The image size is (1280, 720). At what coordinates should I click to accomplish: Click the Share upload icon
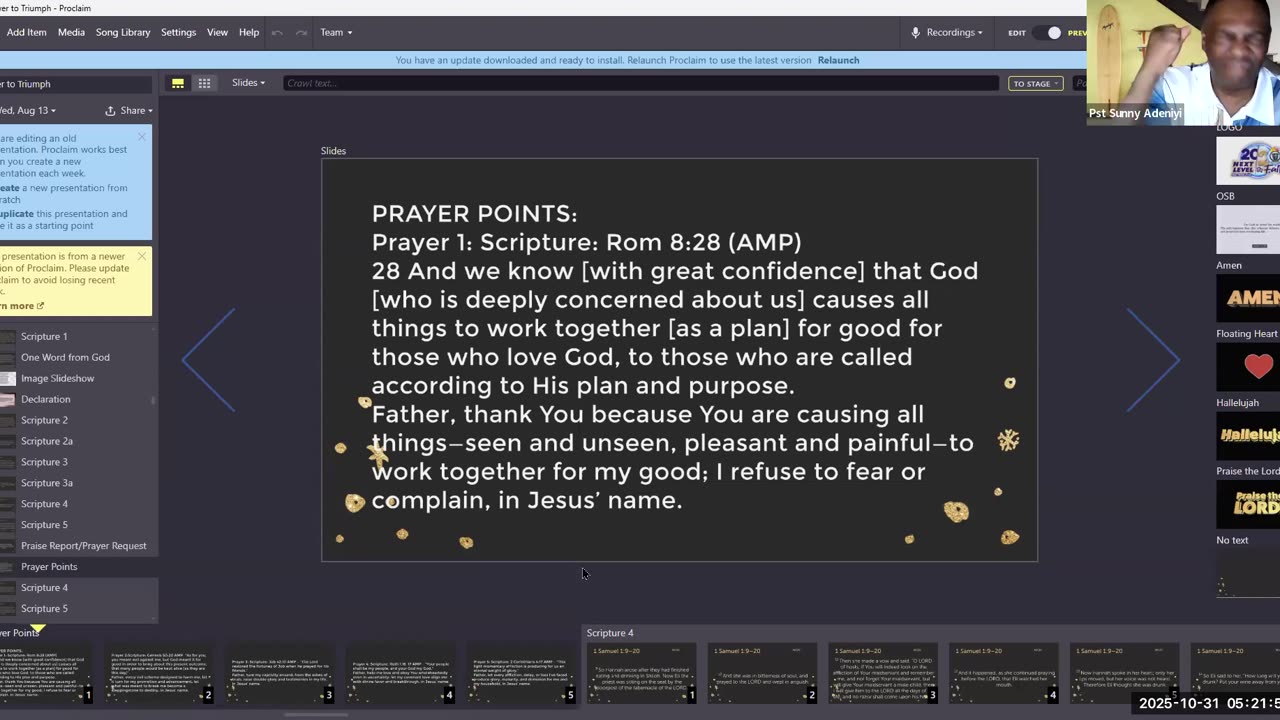click(110, 110)
